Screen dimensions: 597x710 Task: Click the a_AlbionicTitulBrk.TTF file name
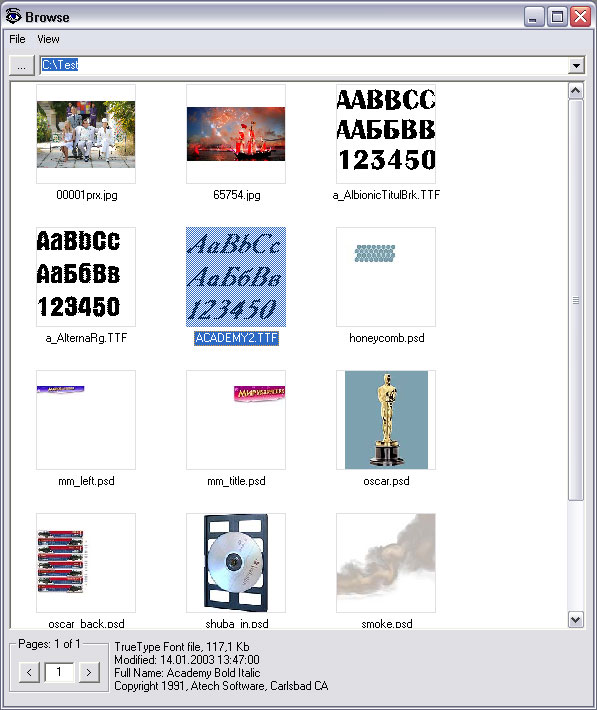(x=386, y=195)
